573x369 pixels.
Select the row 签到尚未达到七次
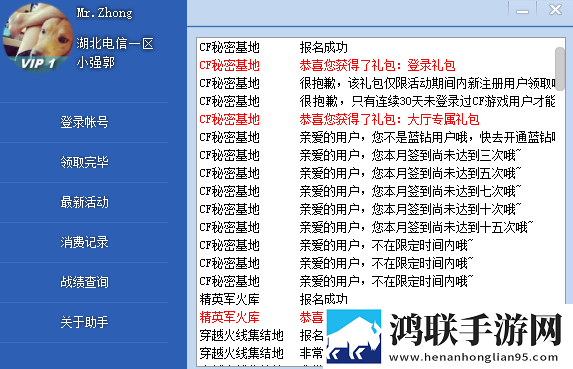coord(376,191)
